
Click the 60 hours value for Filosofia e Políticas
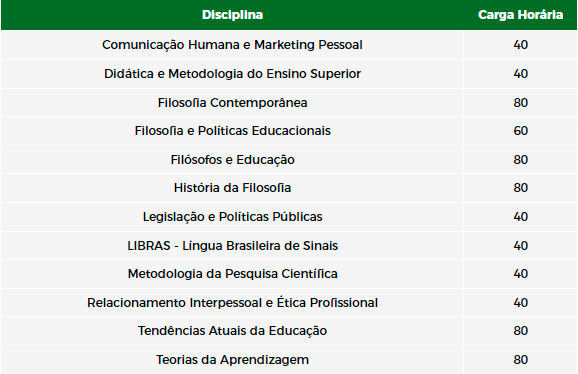[x=520, y=131]
